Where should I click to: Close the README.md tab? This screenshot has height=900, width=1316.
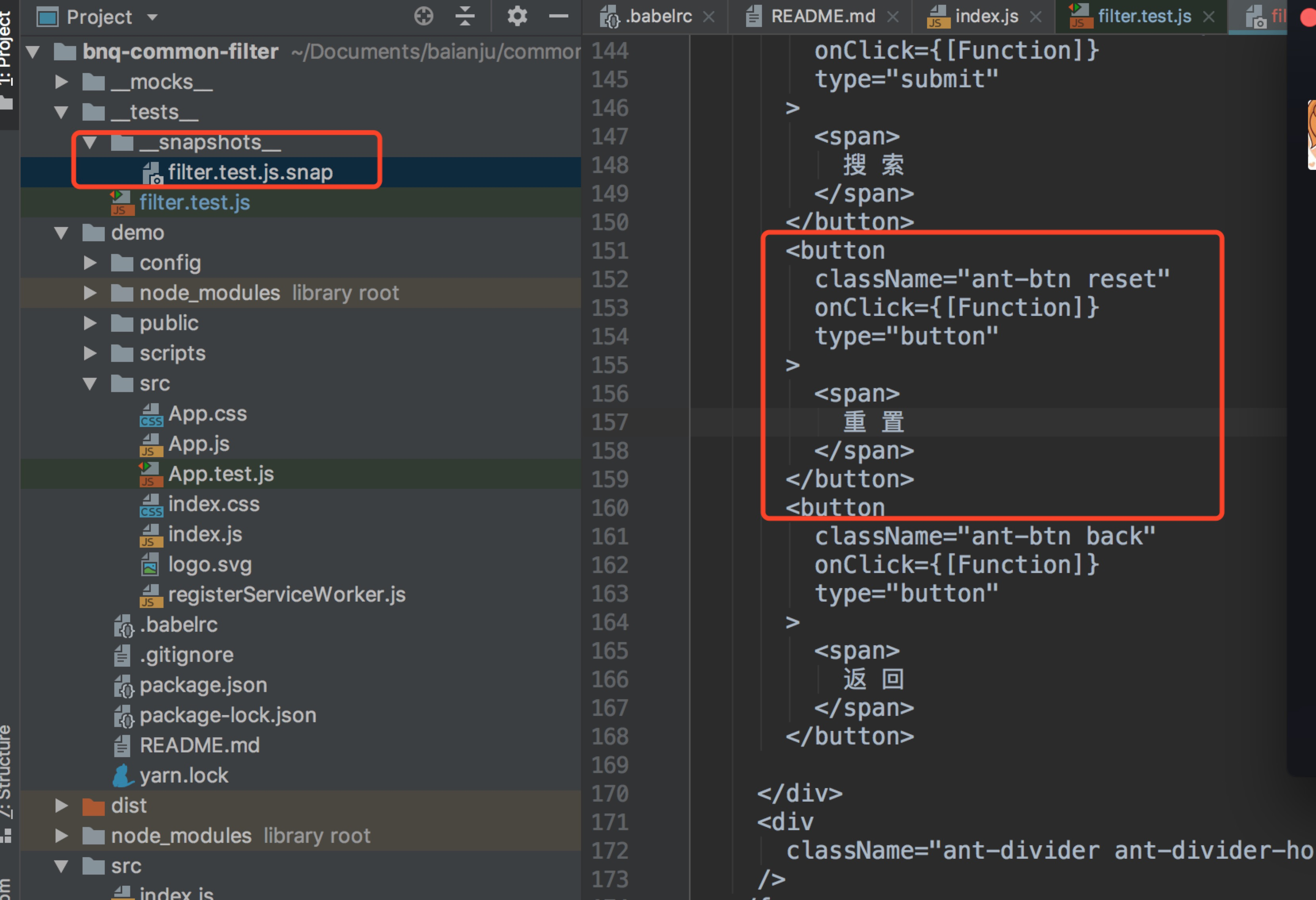[893, 17]
